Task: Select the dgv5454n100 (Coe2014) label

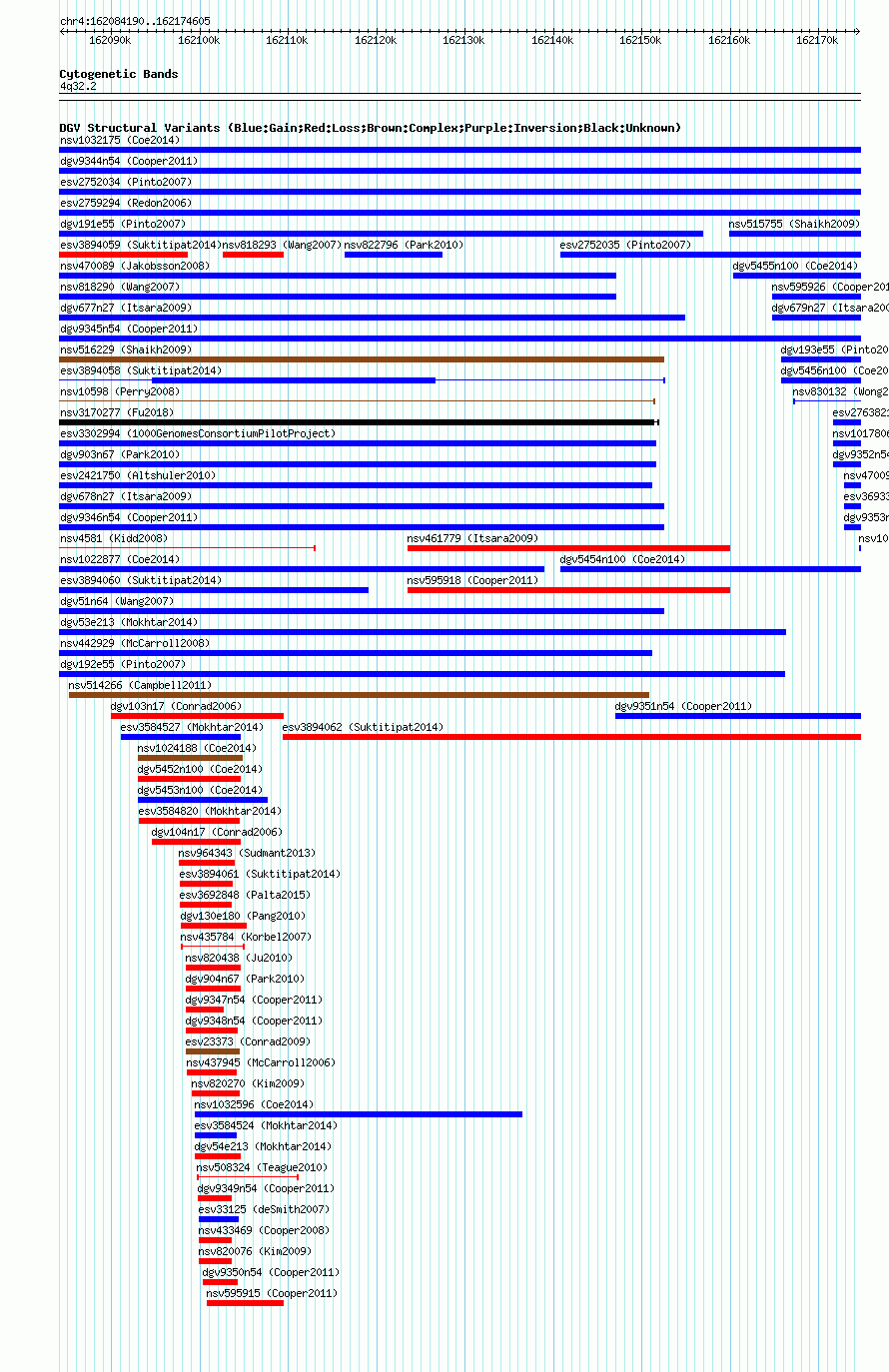Action: [x=622, y=559]
